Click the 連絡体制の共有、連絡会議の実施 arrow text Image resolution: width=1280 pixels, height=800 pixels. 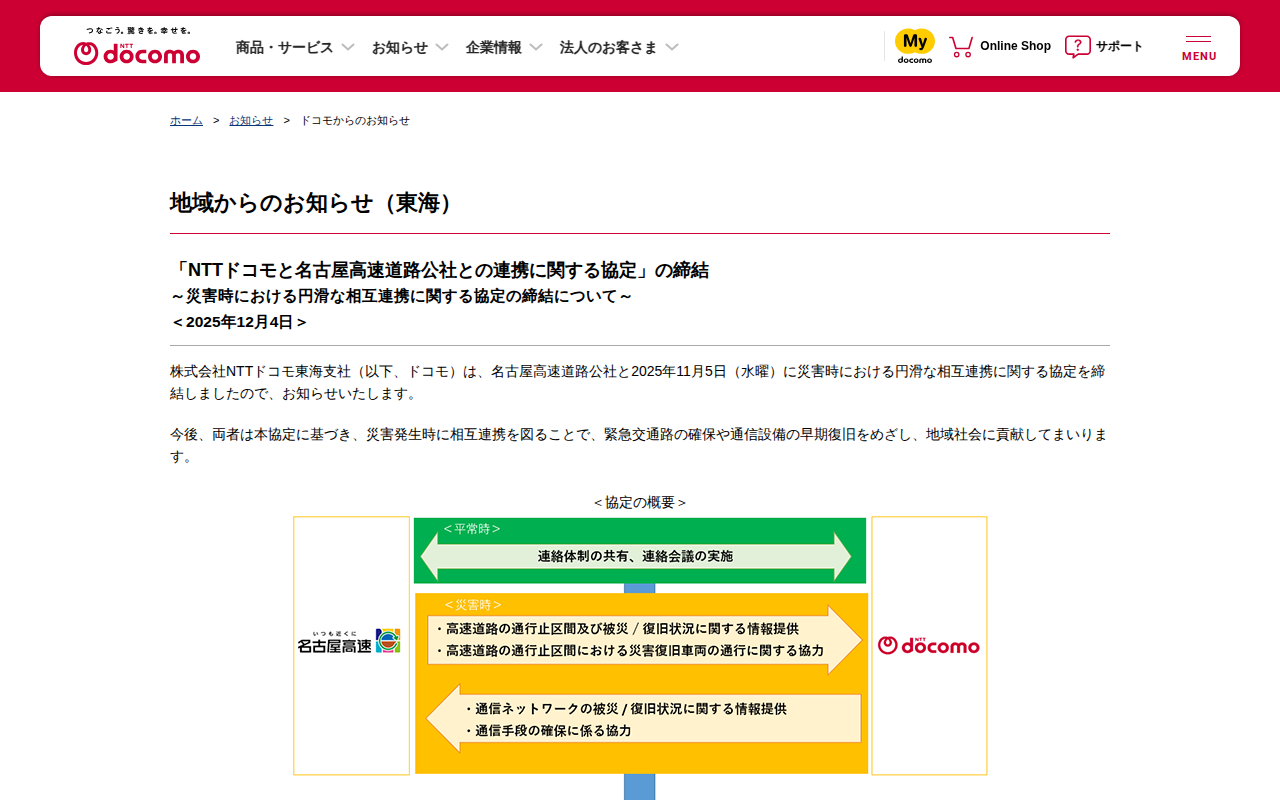click(635, 556)
